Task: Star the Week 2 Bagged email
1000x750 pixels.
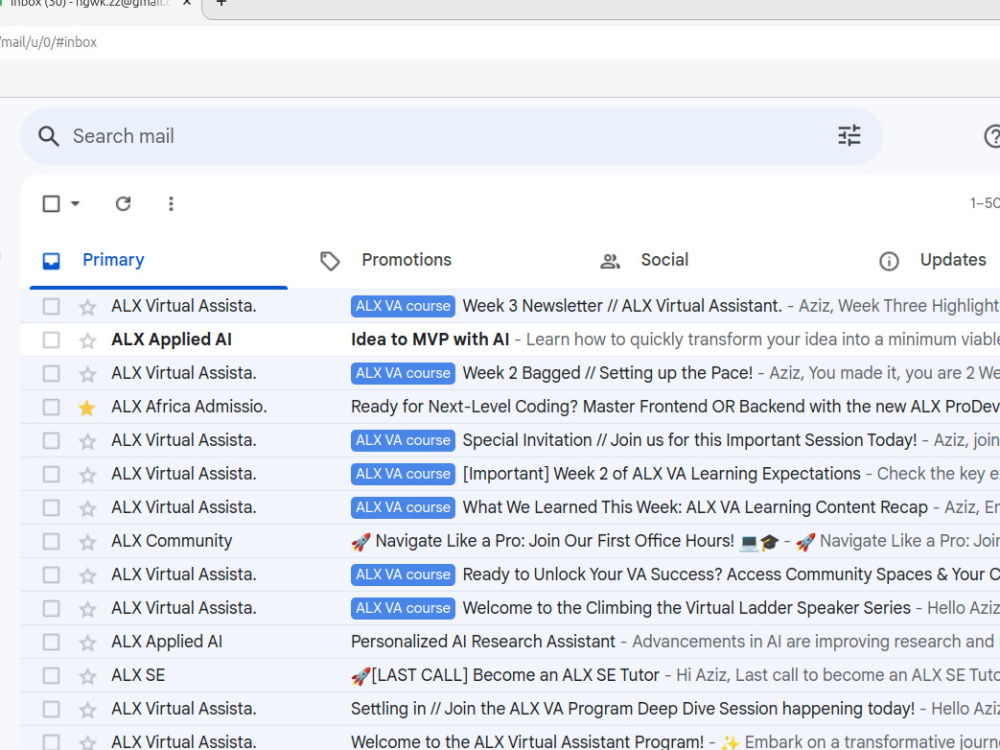Action: [87, 374]
